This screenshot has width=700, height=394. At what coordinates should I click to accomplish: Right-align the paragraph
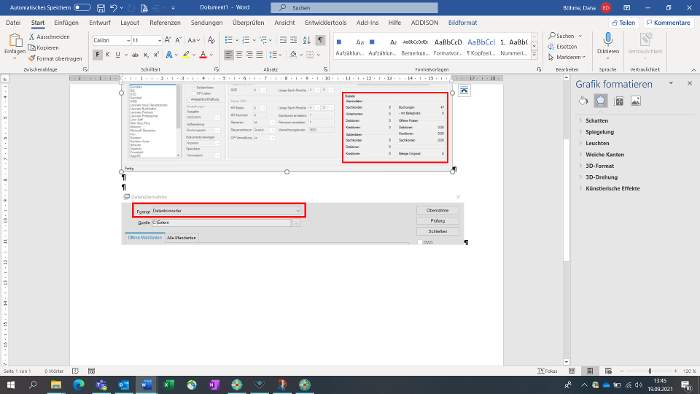[x=249, y=55]
